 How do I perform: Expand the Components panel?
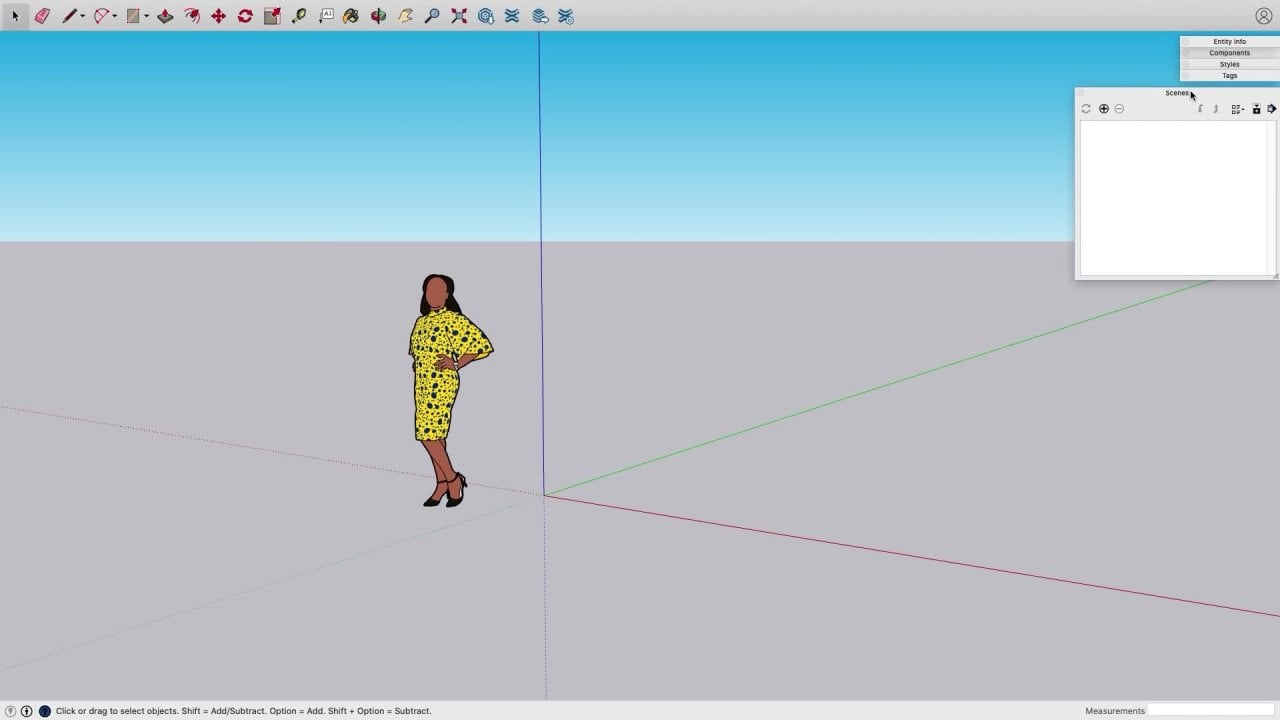1229,53
